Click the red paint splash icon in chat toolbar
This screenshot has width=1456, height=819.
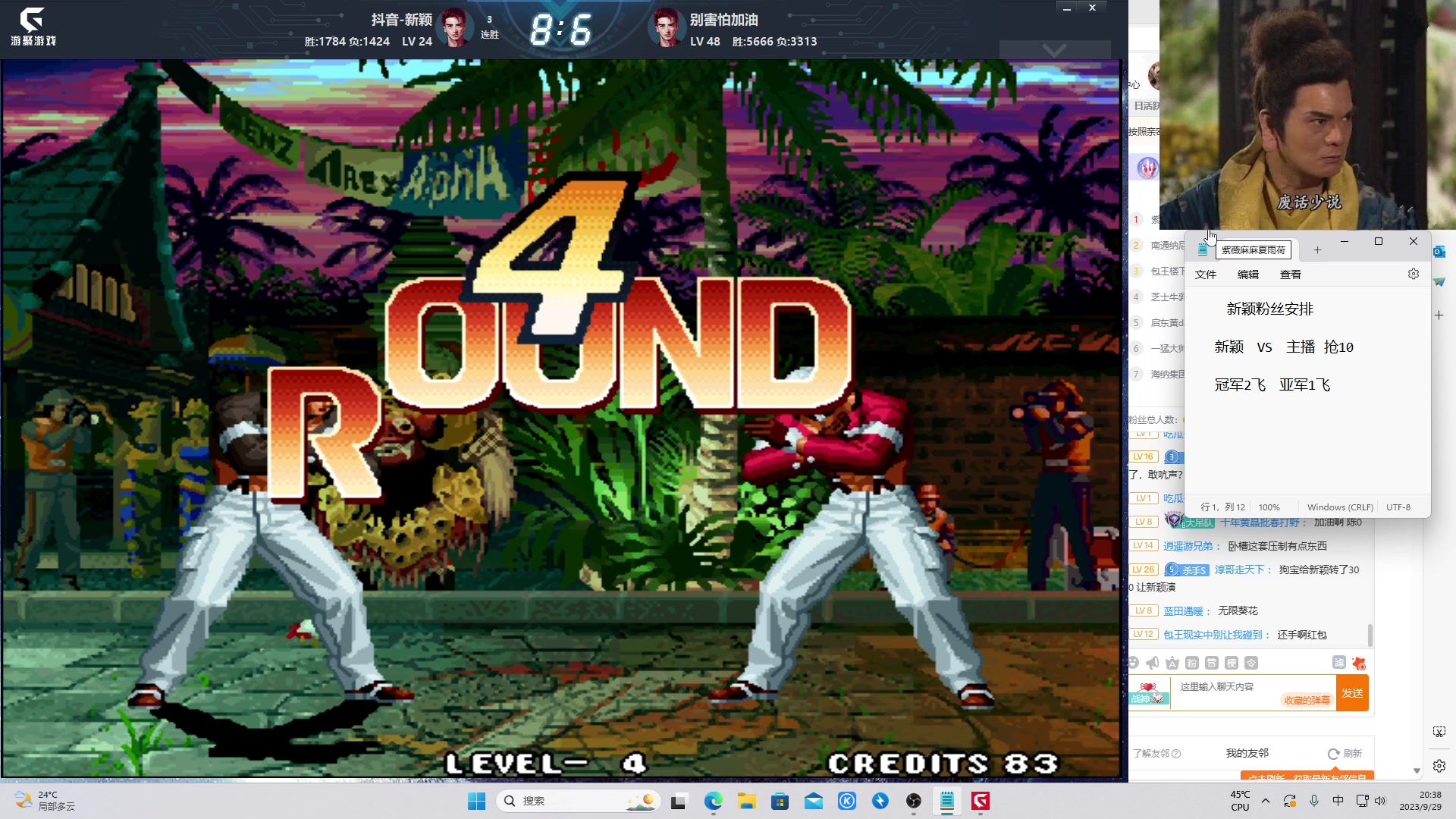coord(1359,663)
